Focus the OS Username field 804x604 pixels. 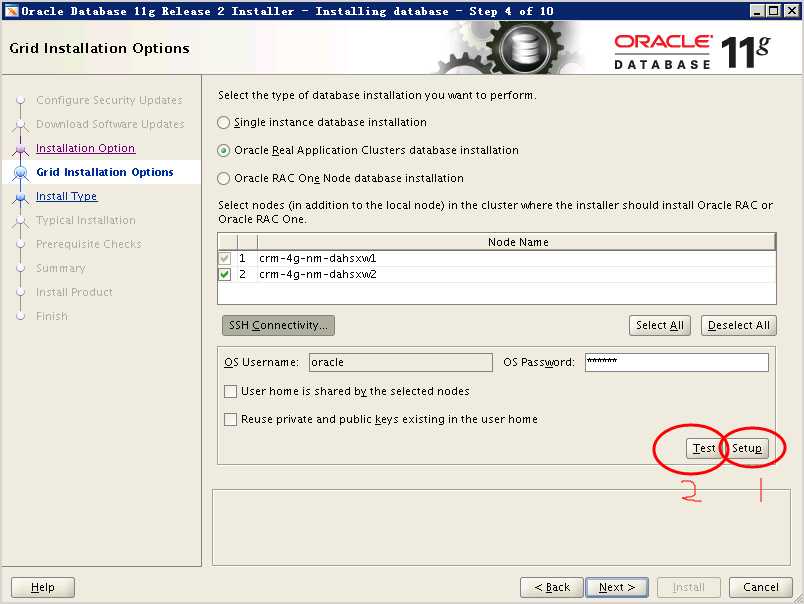(401, 363)
